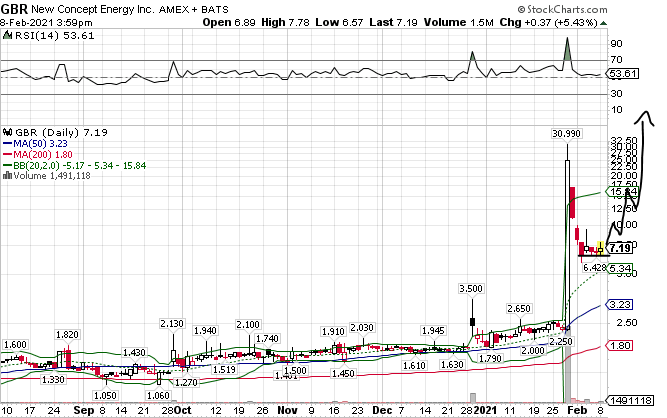Image resolution: width=667 pixels, height=418 pixels.
Task: Select the Dec month marker on date axis
Action: (382, 410)
